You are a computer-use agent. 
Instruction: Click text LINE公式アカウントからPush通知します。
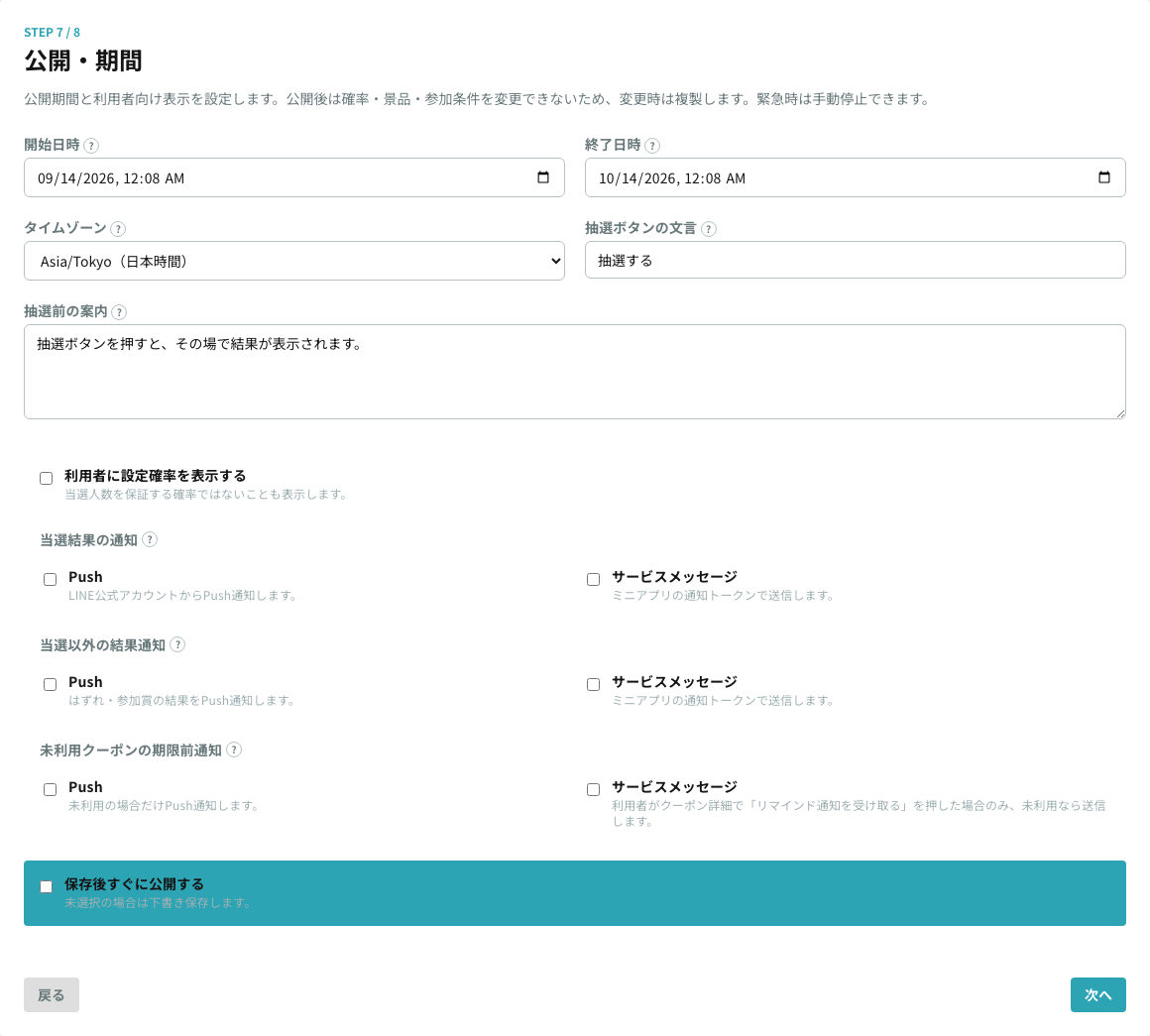pyautogui.click(x=182, y=596)
